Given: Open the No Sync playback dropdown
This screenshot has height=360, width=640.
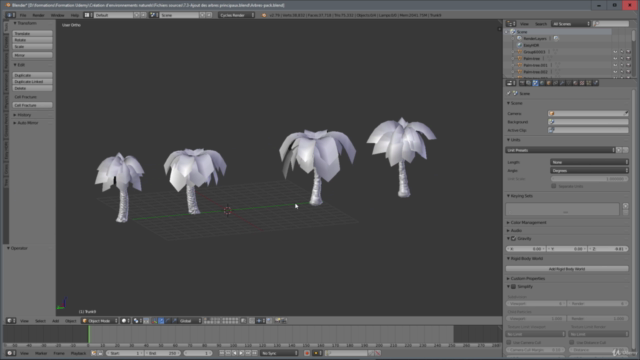Looking at the screenshot, I should coord(279,353).
